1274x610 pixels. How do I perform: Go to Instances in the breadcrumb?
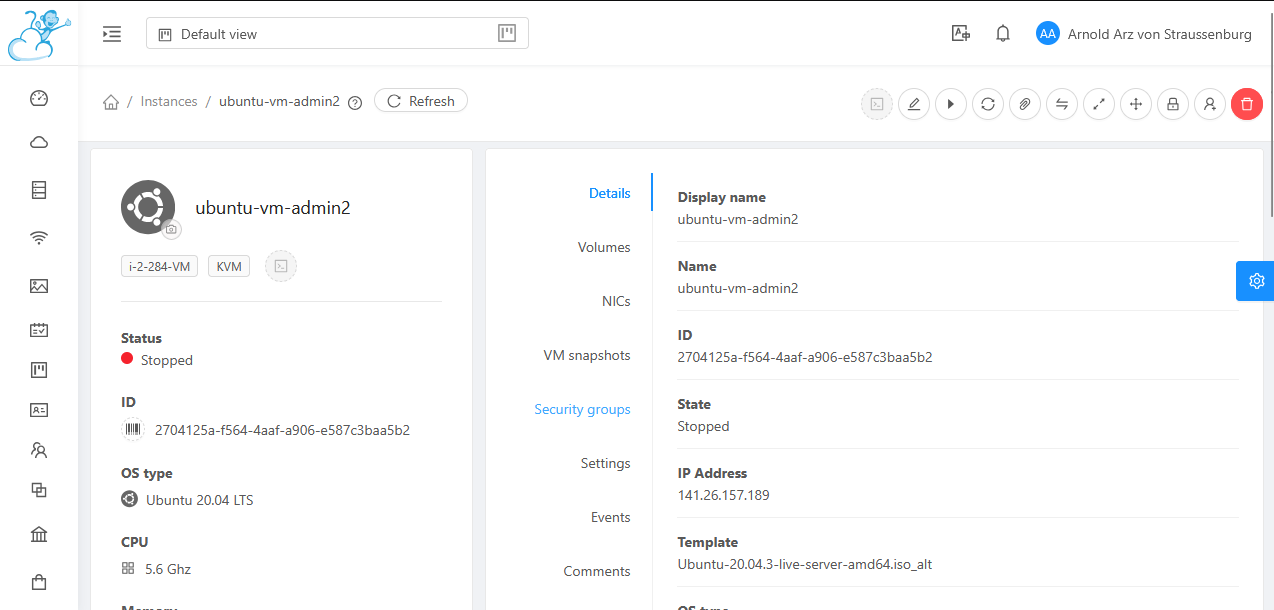169,101
